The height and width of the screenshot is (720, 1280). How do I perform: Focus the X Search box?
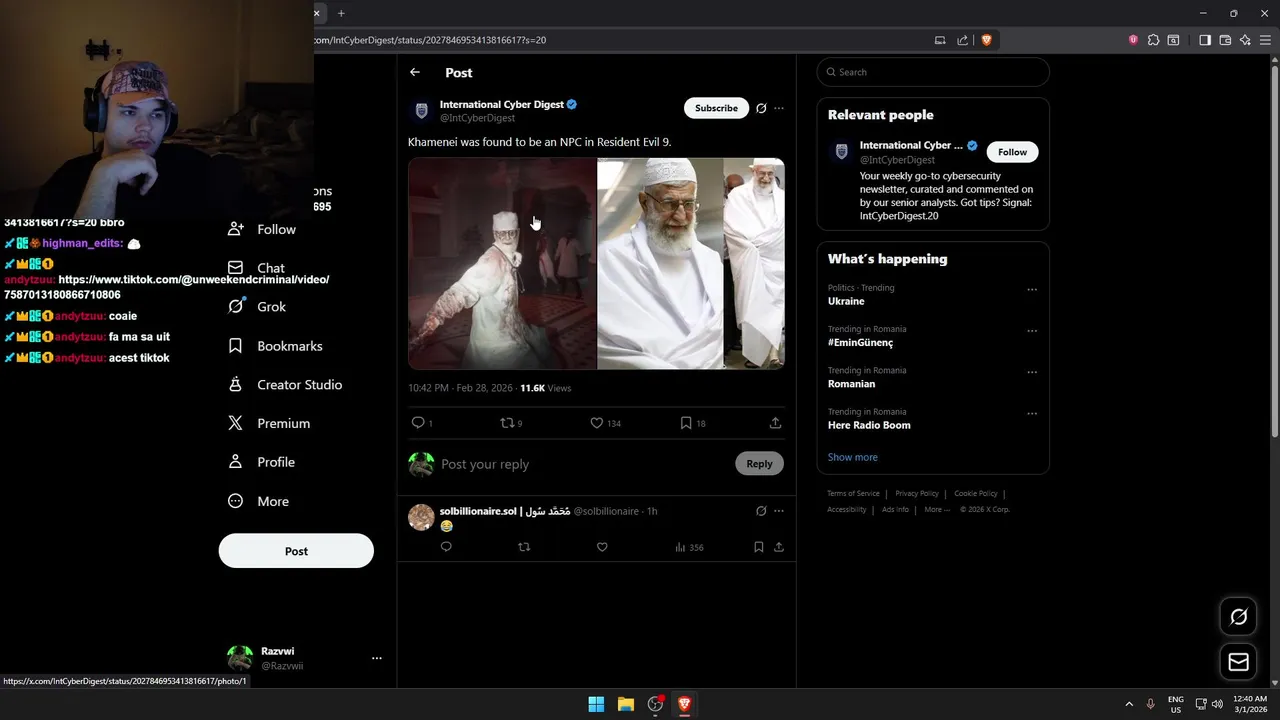coord(933,72)
